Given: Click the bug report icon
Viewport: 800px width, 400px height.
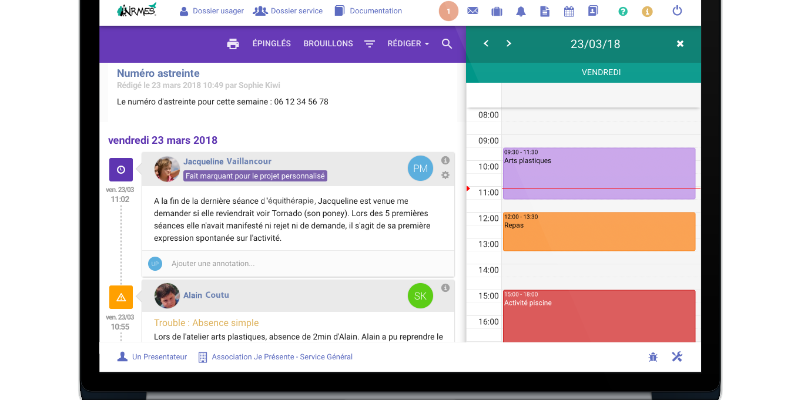Looking at the screenshot, I should (x=653, y=357).
